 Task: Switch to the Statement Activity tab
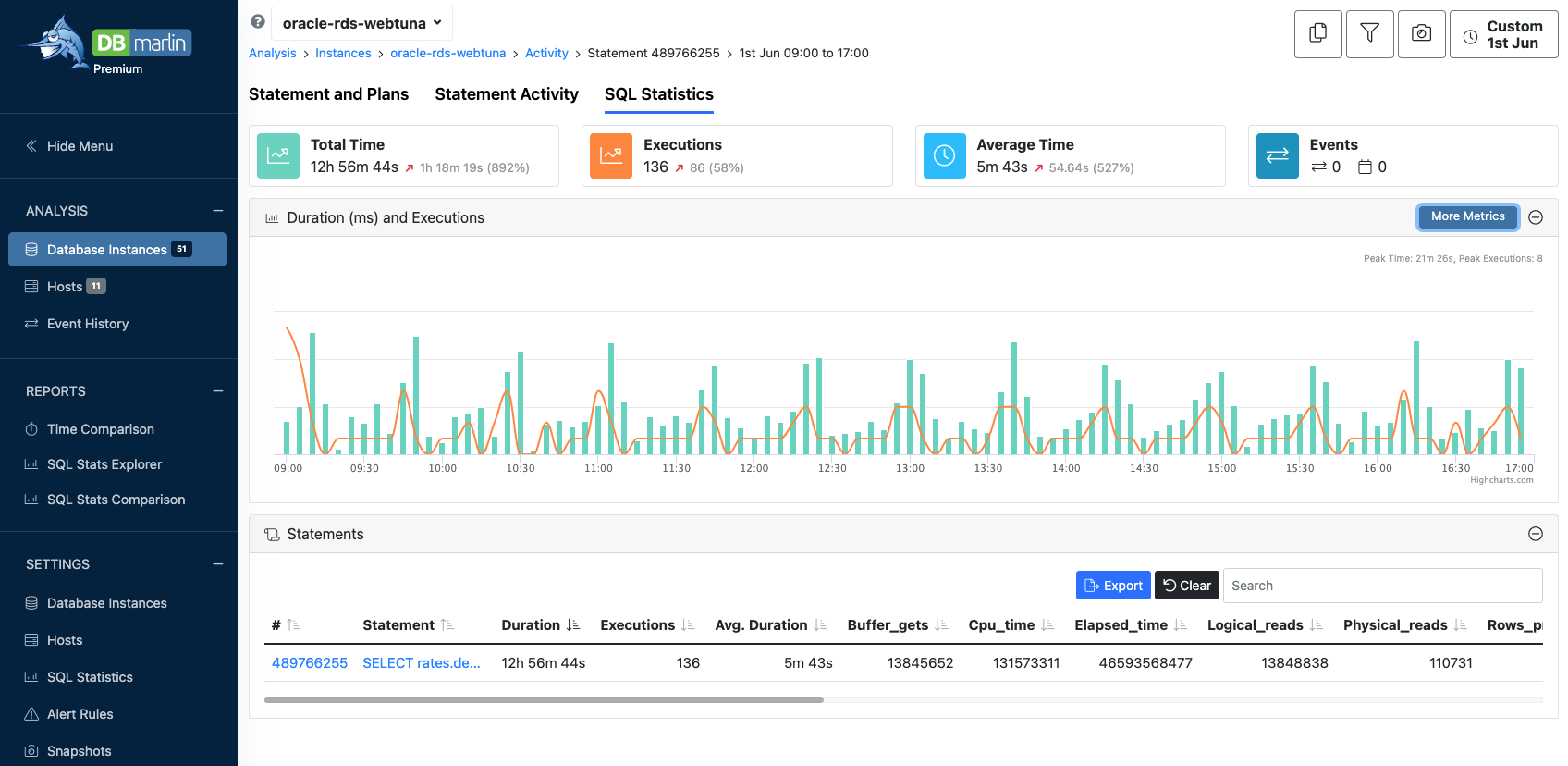pos(507,94)
